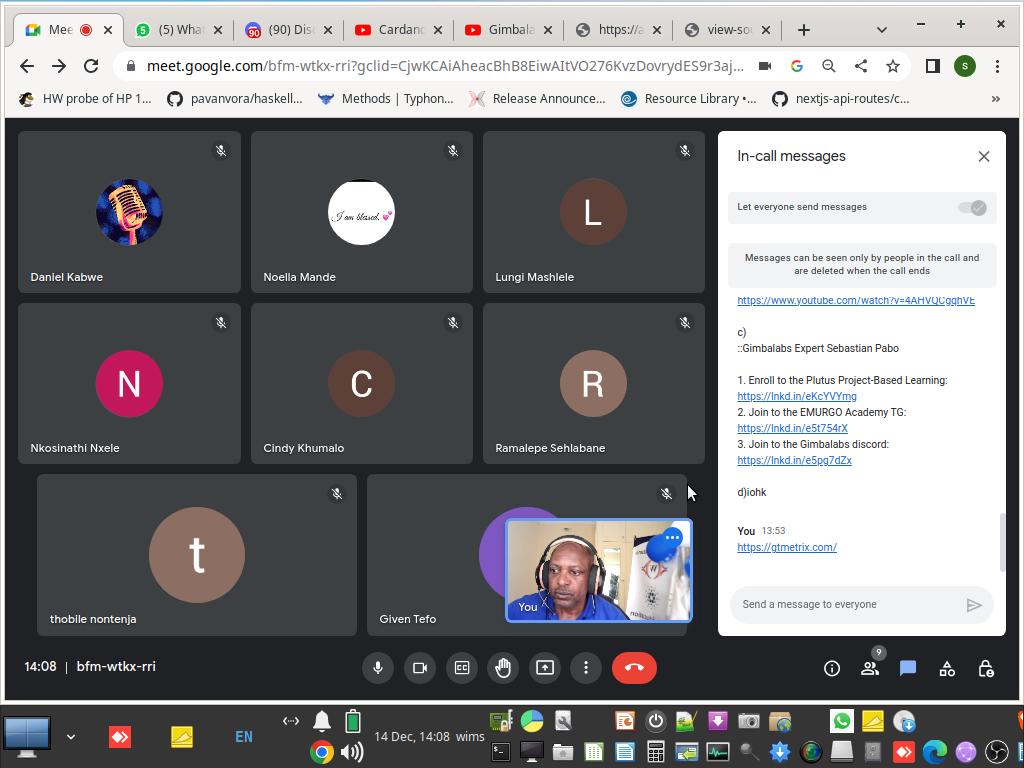Open the gtmetrix.com link in chat
Image resolution: width=1024 pixels, height=768 pixels.
point(787,548)
